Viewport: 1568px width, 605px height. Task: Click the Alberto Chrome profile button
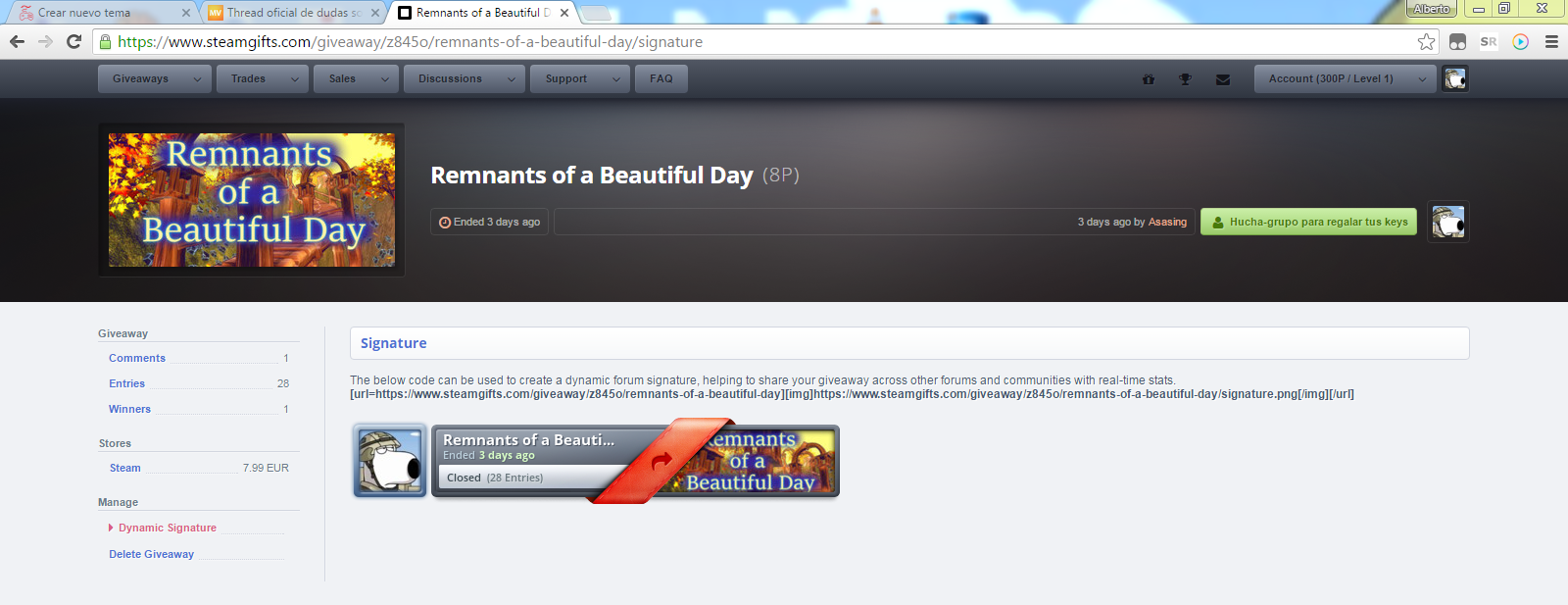pyautogui.click(x=1432, y=9)
